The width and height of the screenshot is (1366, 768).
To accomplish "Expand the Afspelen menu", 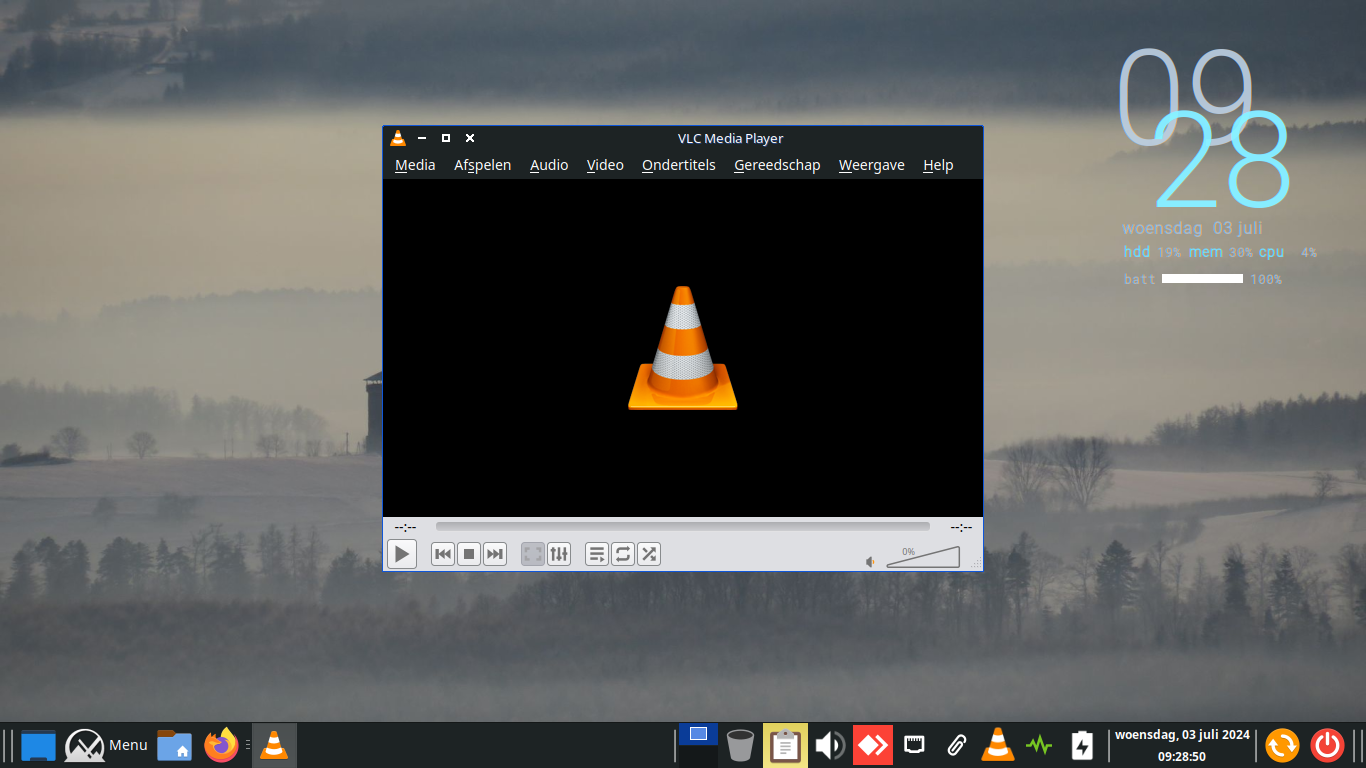I will tap(482, 165).
